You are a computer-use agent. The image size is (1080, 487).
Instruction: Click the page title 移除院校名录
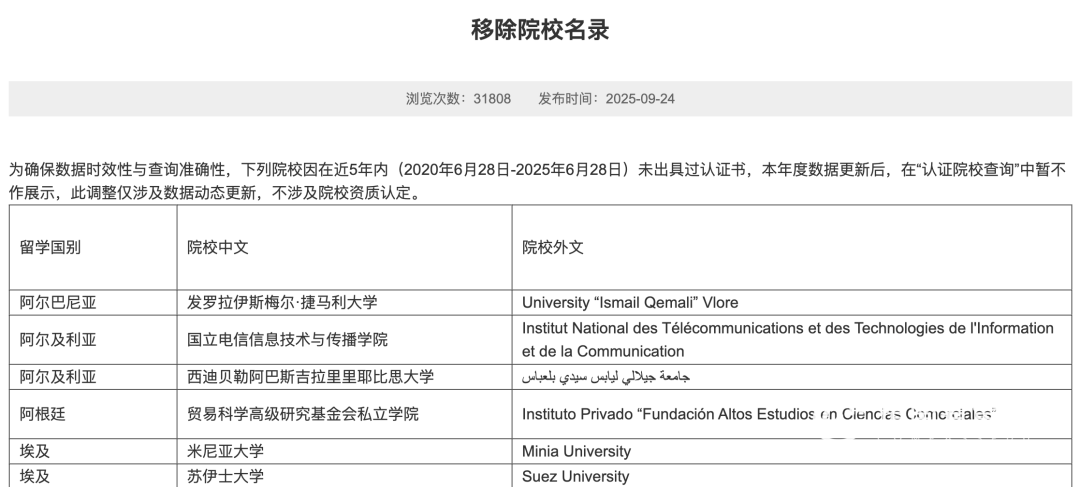coord(540,30)
